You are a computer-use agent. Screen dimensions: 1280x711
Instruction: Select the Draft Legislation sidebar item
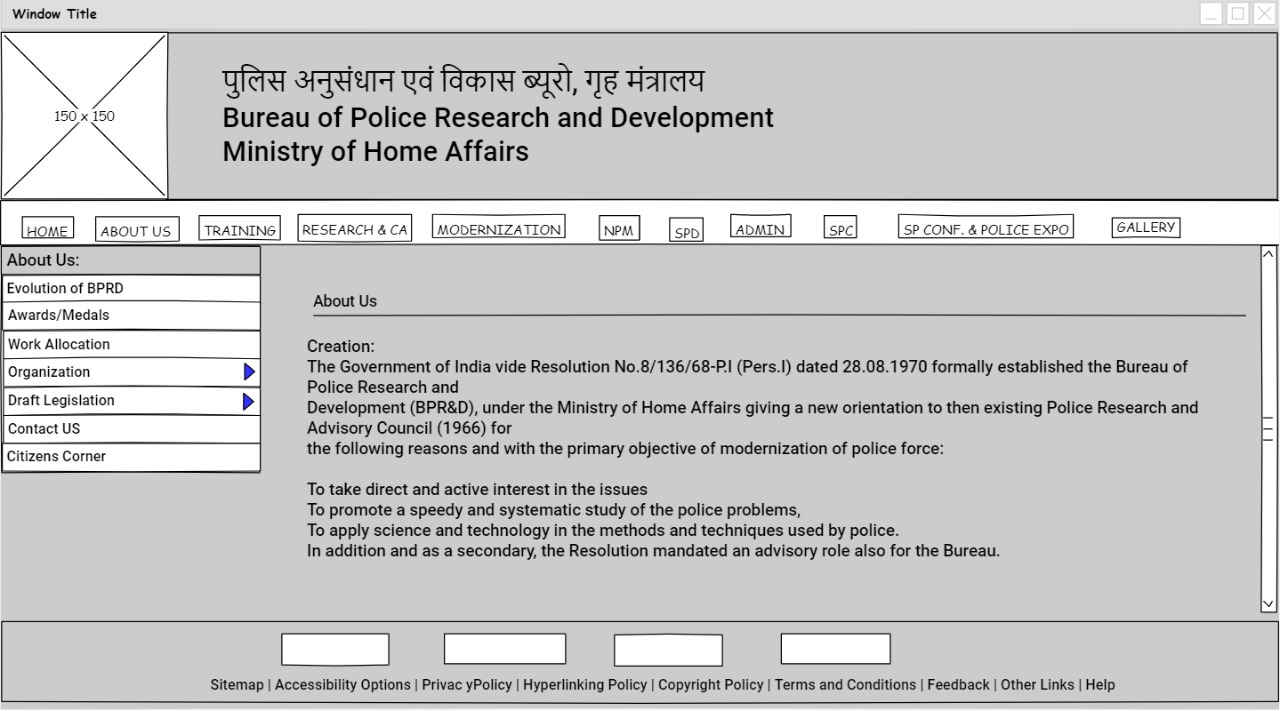pyautogui.click(x=131, y=401)
